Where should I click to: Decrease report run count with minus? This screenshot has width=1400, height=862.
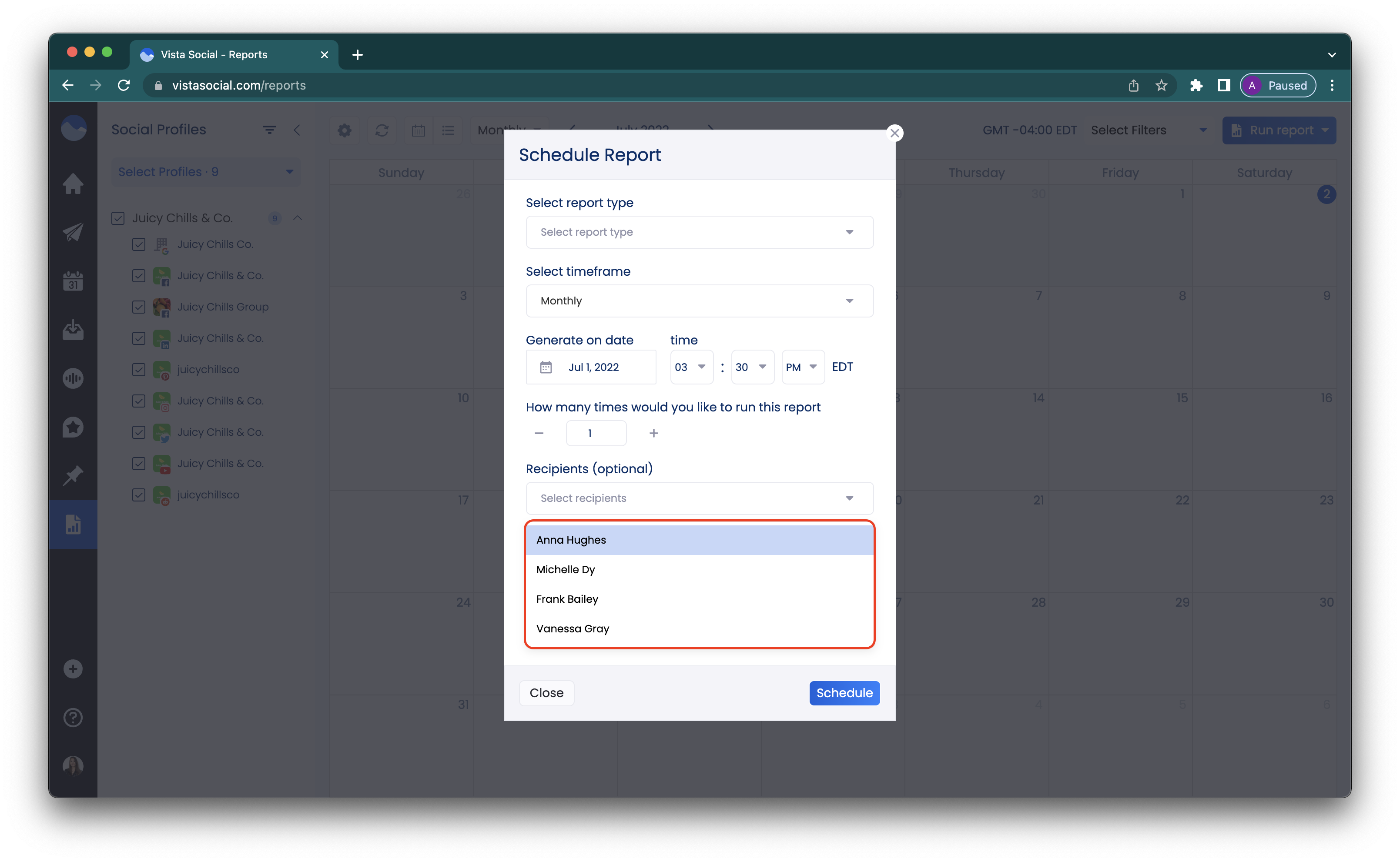click(x=539, y=433)
